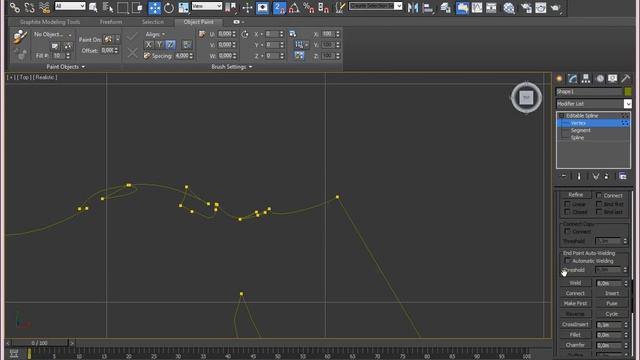Click the Unlink Selection tool

[29, 7]
